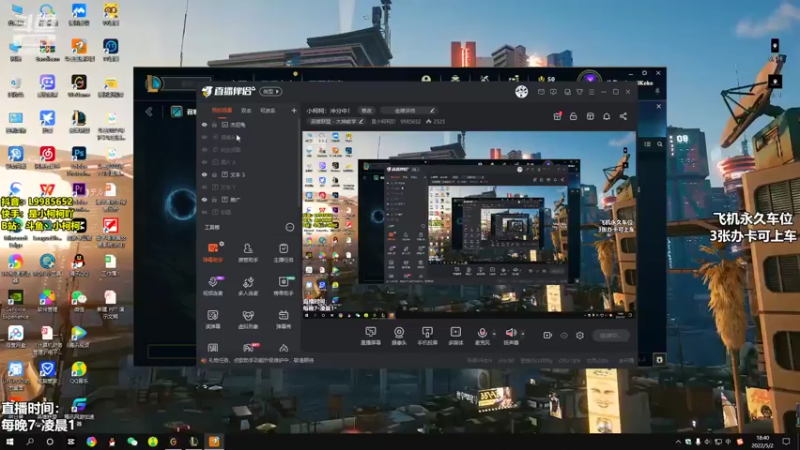The width and height of the screenshot is (800, 450).
Task: Click the speaker icon in the bottom bar
Action: point(511,333)
